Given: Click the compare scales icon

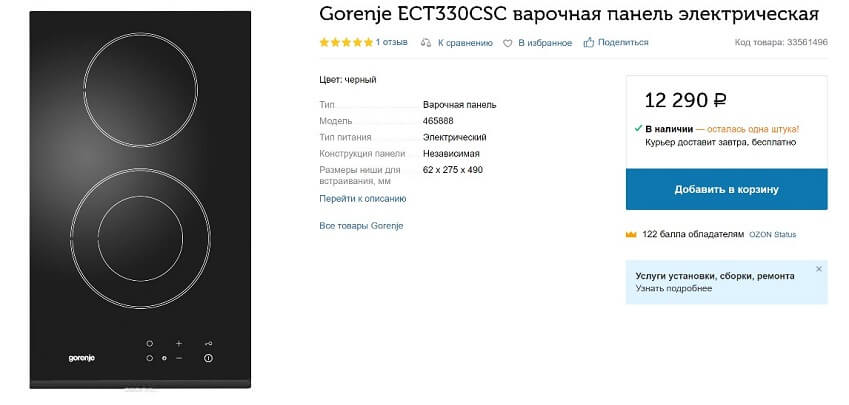Looking at the screenshot, I should (426, 43).
